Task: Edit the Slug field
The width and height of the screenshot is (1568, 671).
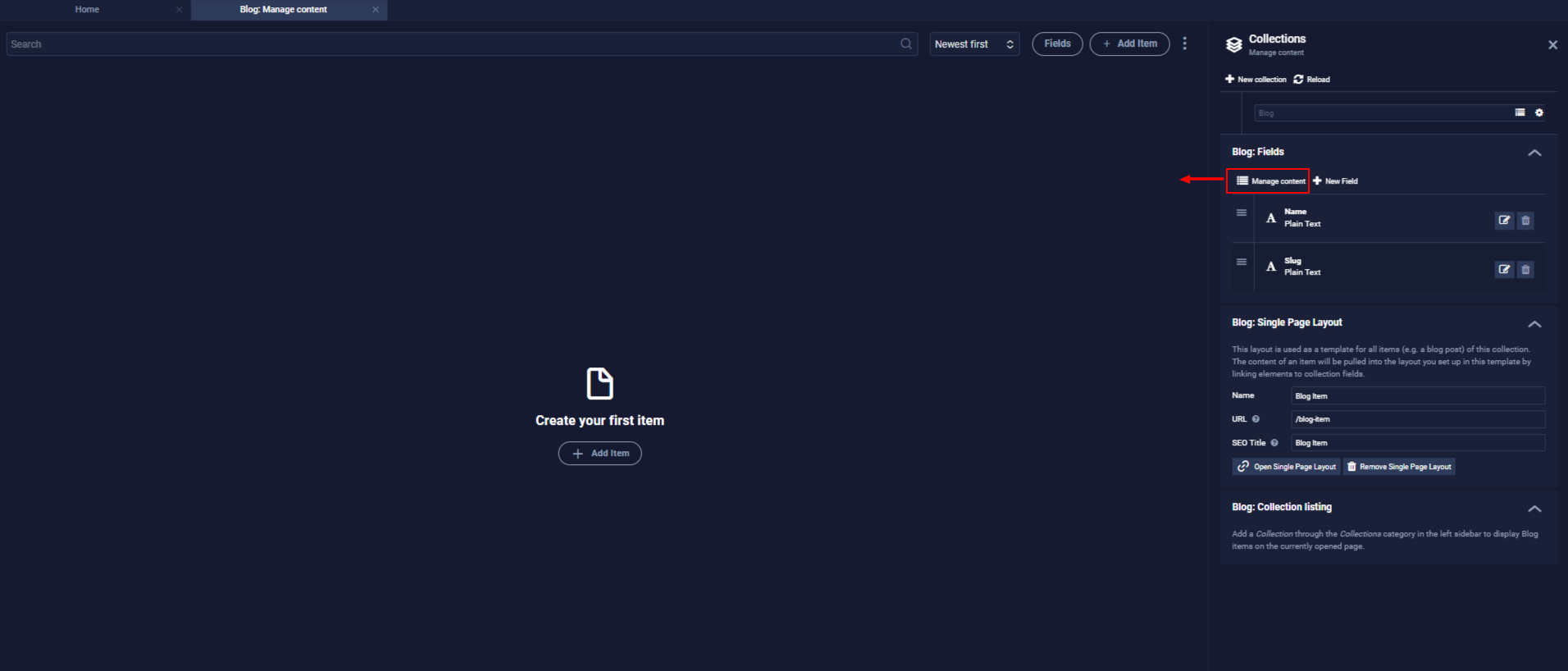Action: (x=1504, y=269)
